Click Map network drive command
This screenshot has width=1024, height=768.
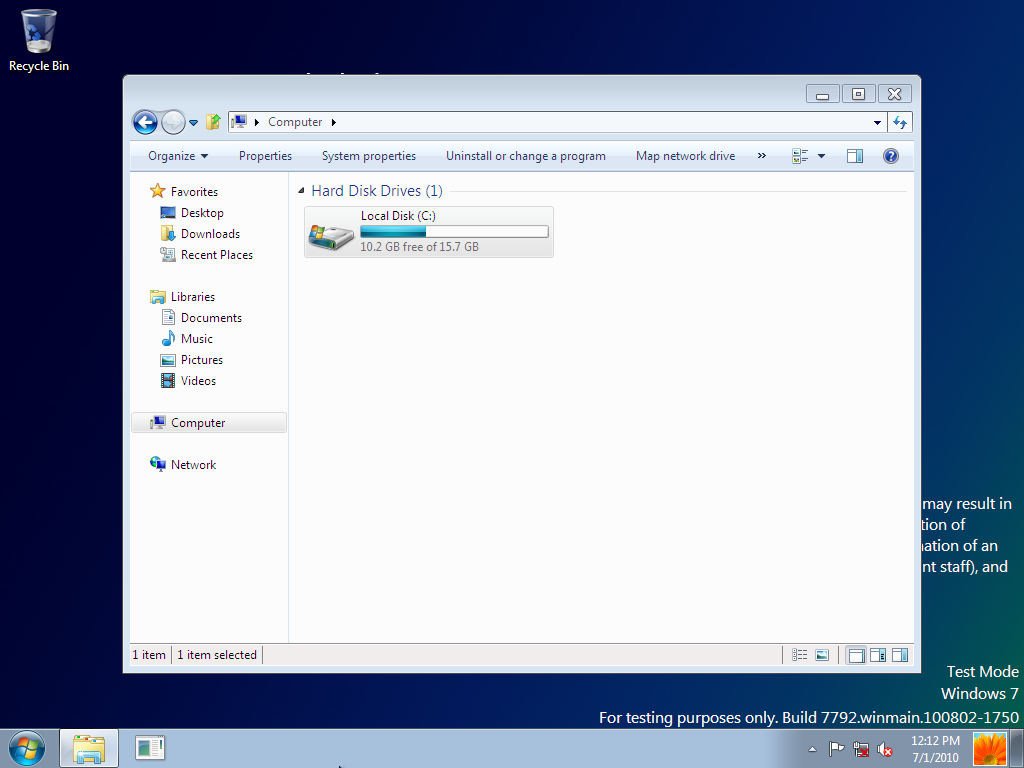[685, 156]
